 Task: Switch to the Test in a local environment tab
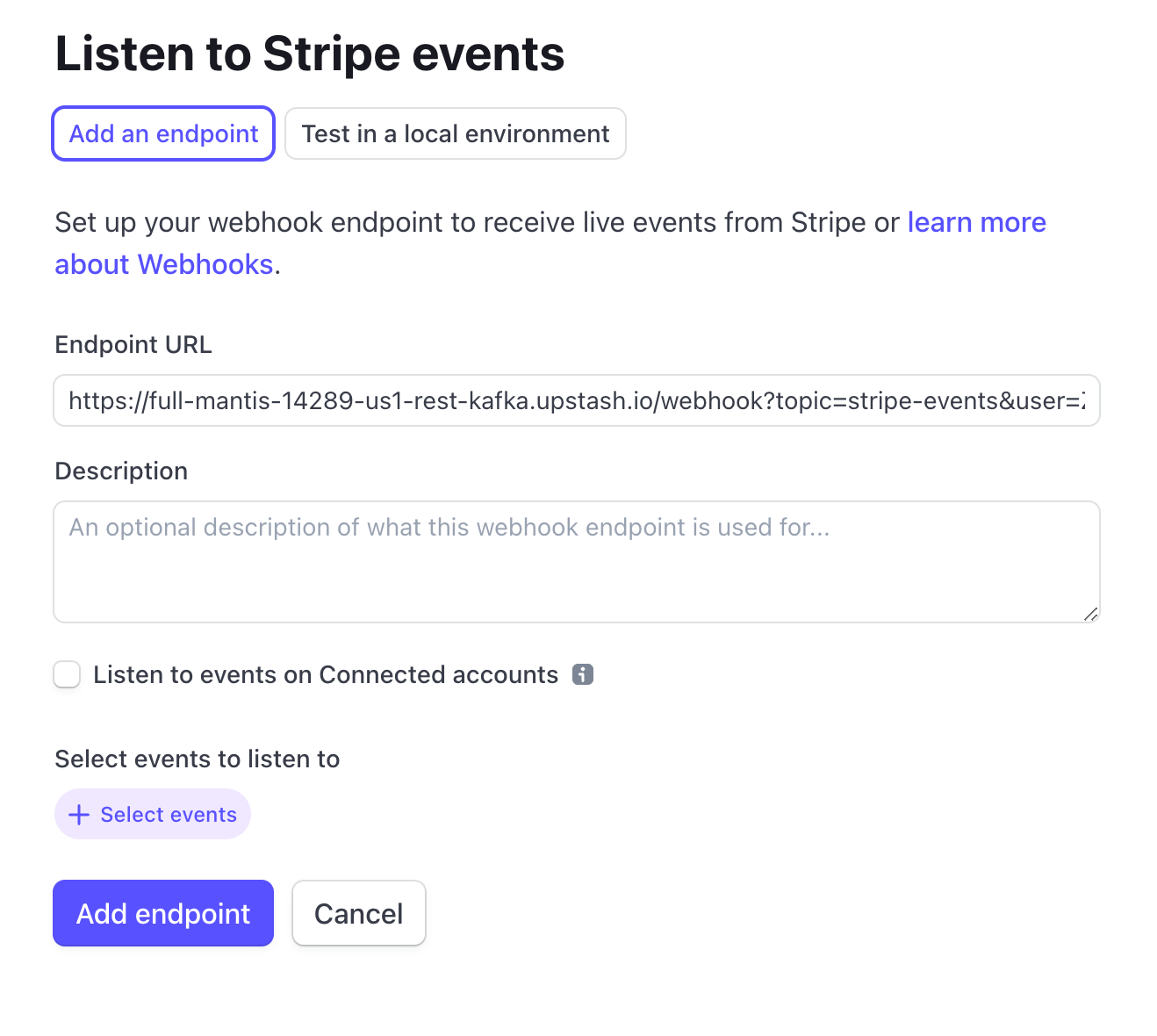tap(455, 133)
